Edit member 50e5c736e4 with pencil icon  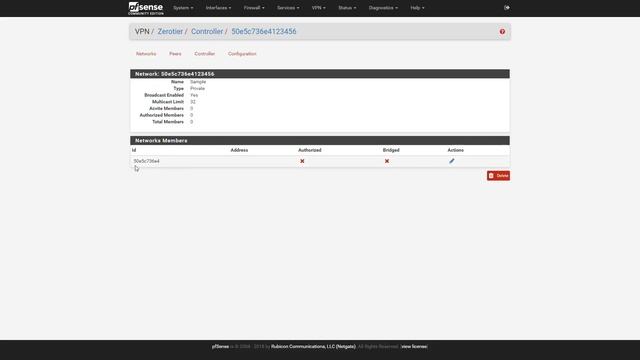pyautogui.click(x=451, y=161)
